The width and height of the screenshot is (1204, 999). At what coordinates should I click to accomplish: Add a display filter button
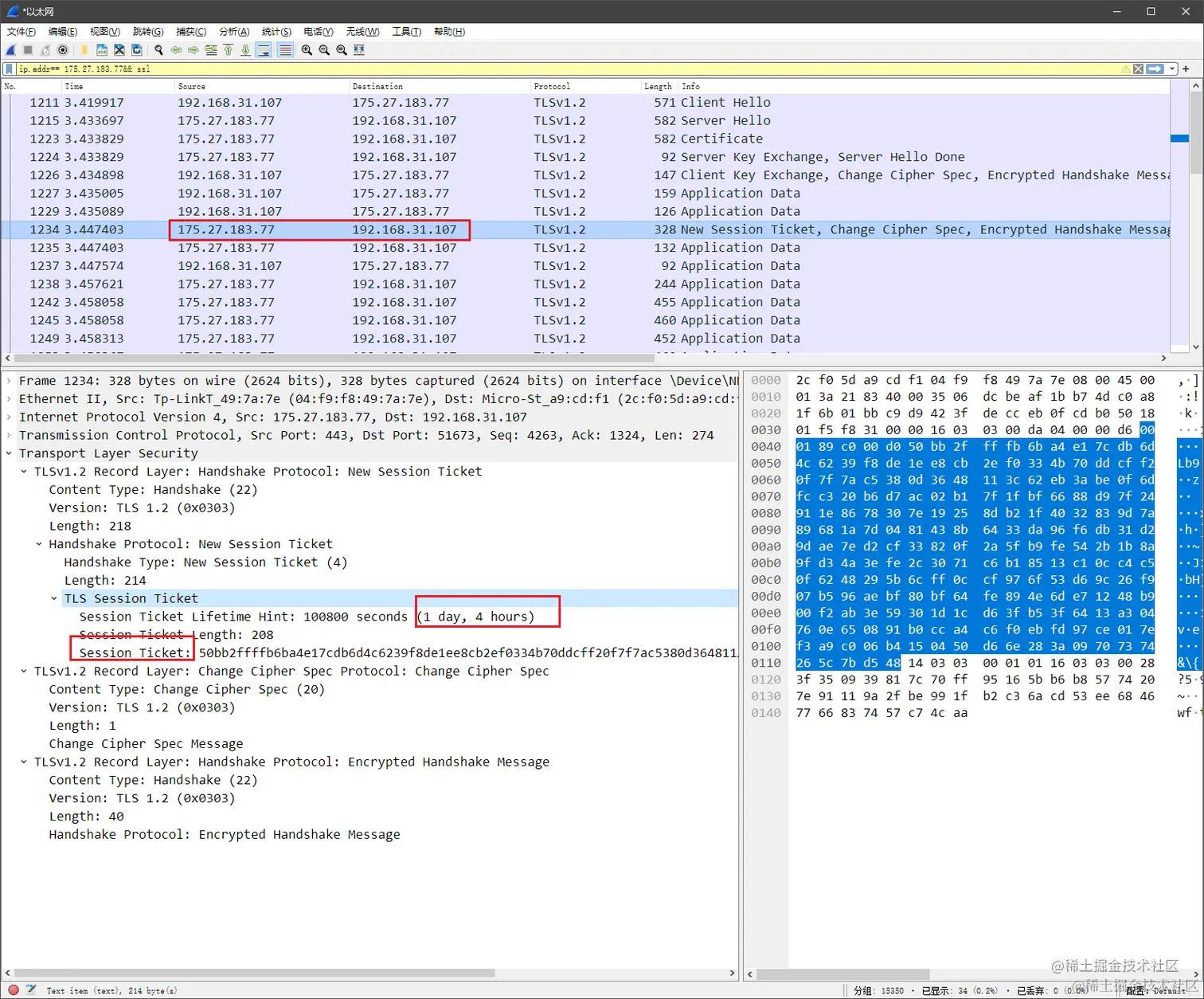pyautogui.click(x=1186, y=69)
